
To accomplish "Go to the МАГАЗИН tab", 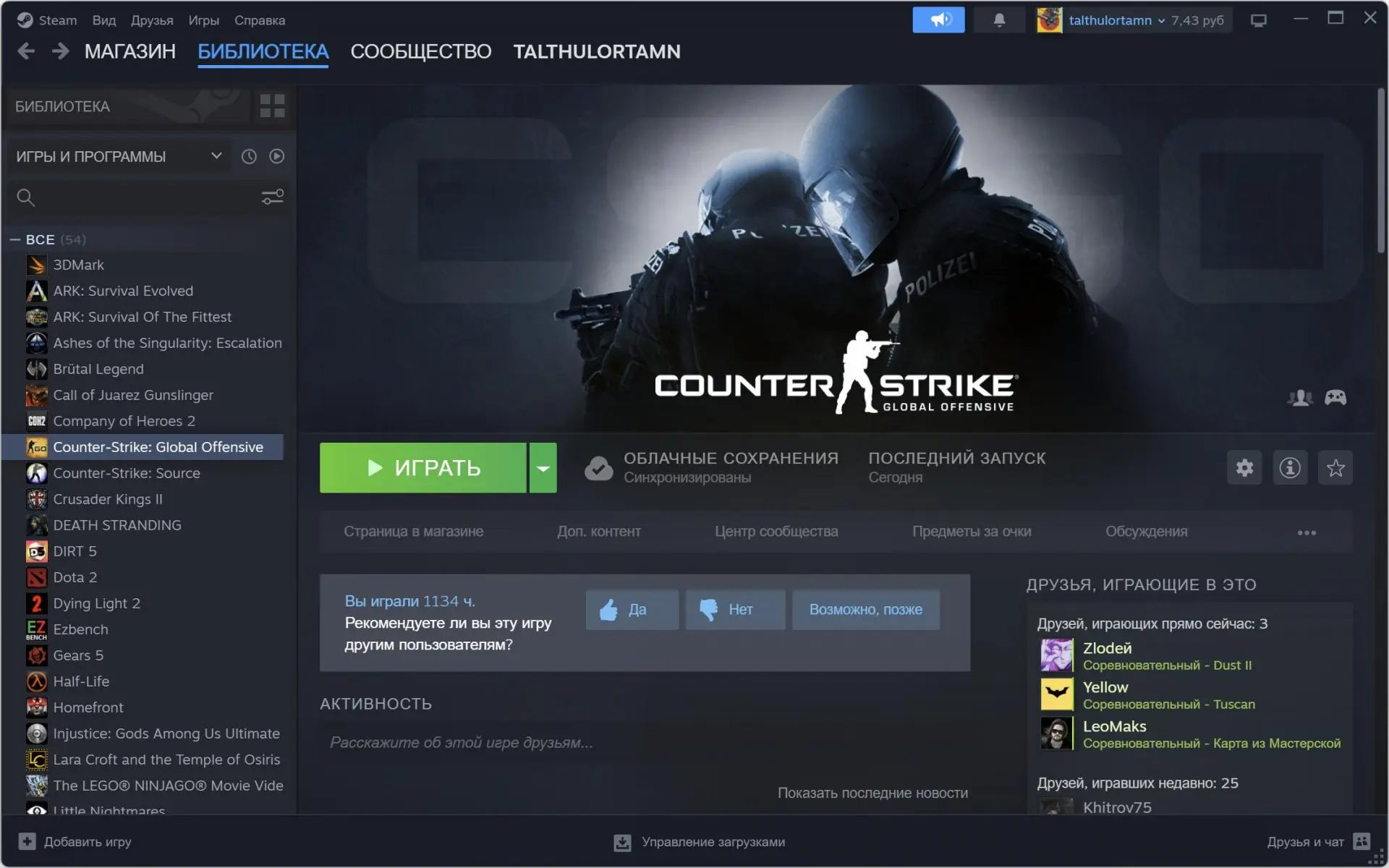I will click(x=130, y=51).
